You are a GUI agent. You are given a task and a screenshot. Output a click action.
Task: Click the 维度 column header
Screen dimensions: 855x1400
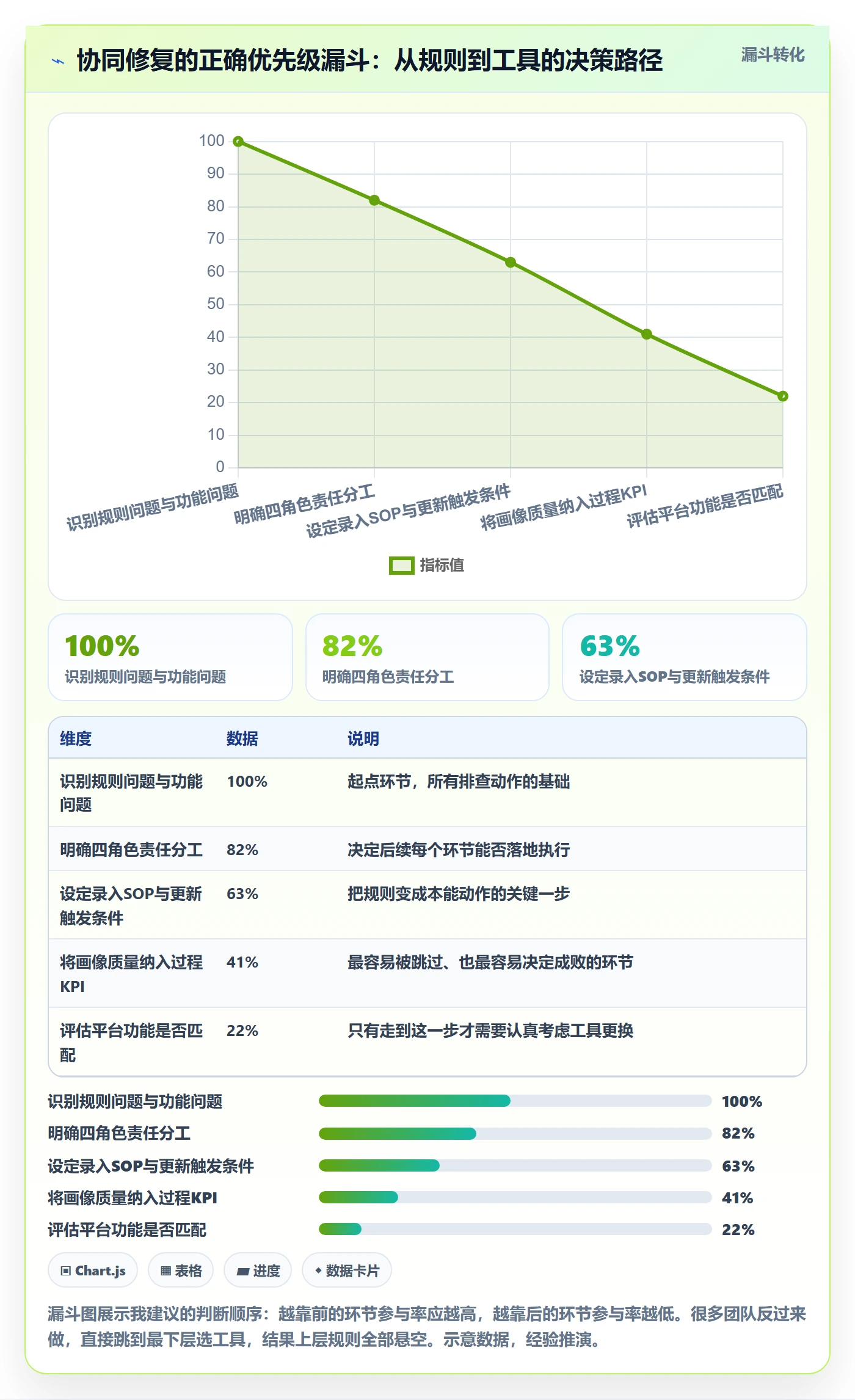tap(76, 738)
